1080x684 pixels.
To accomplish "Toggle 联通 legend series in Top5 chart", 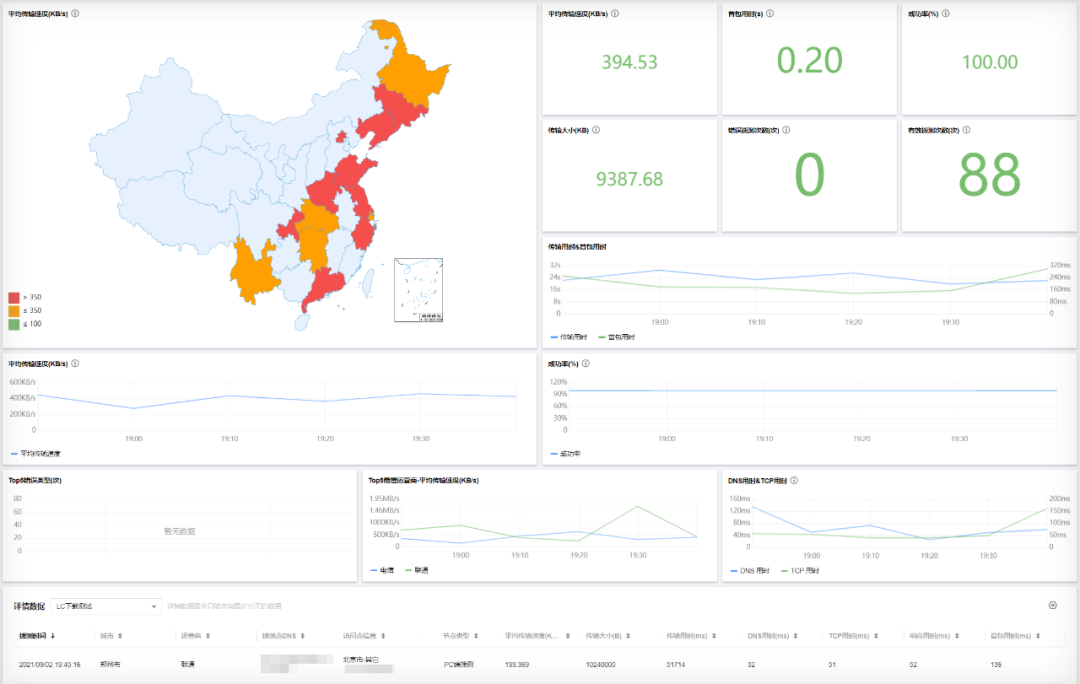I will click(x=417, y=570).
